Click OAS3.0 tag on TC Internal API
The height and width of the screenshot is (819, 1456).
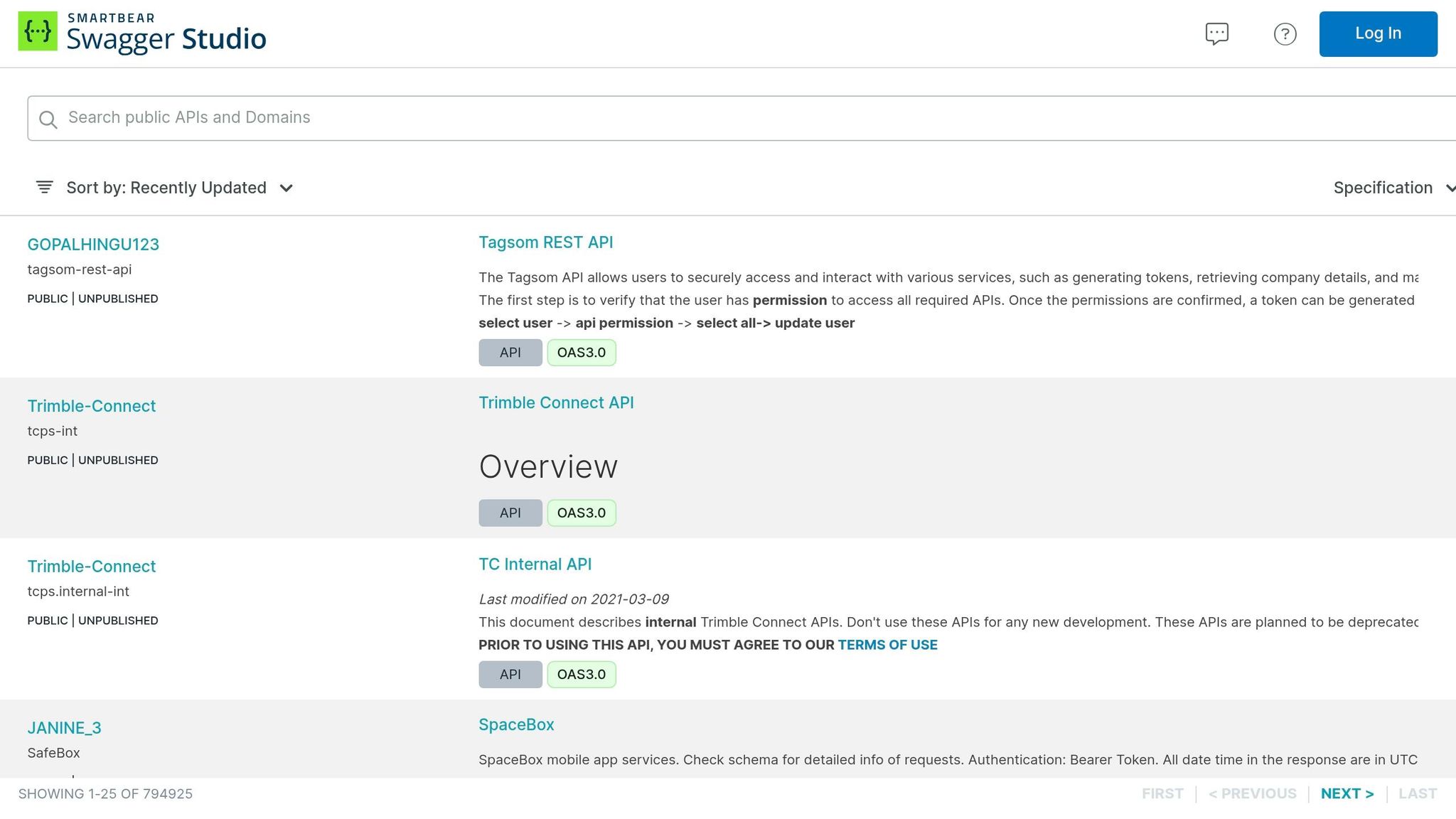click(x=582, y=675)
